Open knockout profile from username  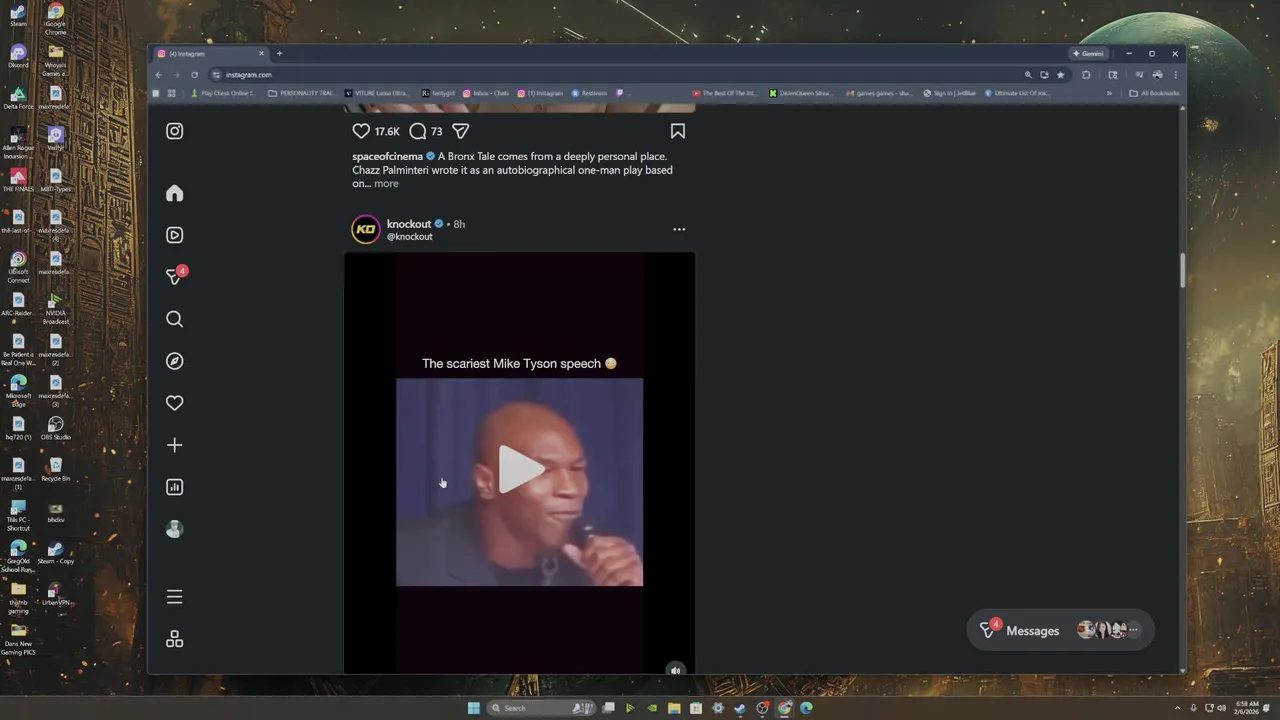click(409, 224)
